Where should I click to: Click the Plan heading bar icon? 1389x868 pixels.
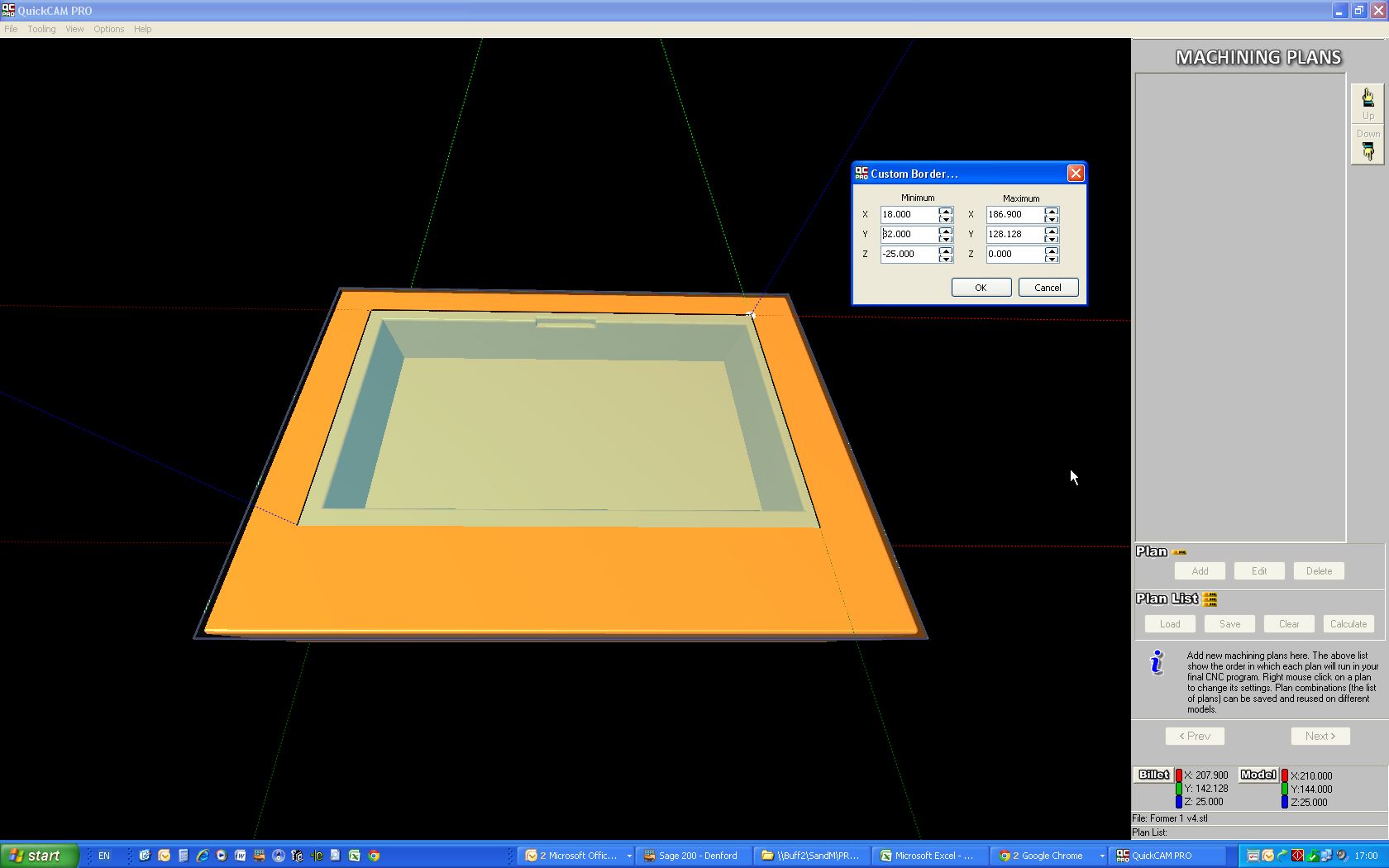(x=1180, y=552)
